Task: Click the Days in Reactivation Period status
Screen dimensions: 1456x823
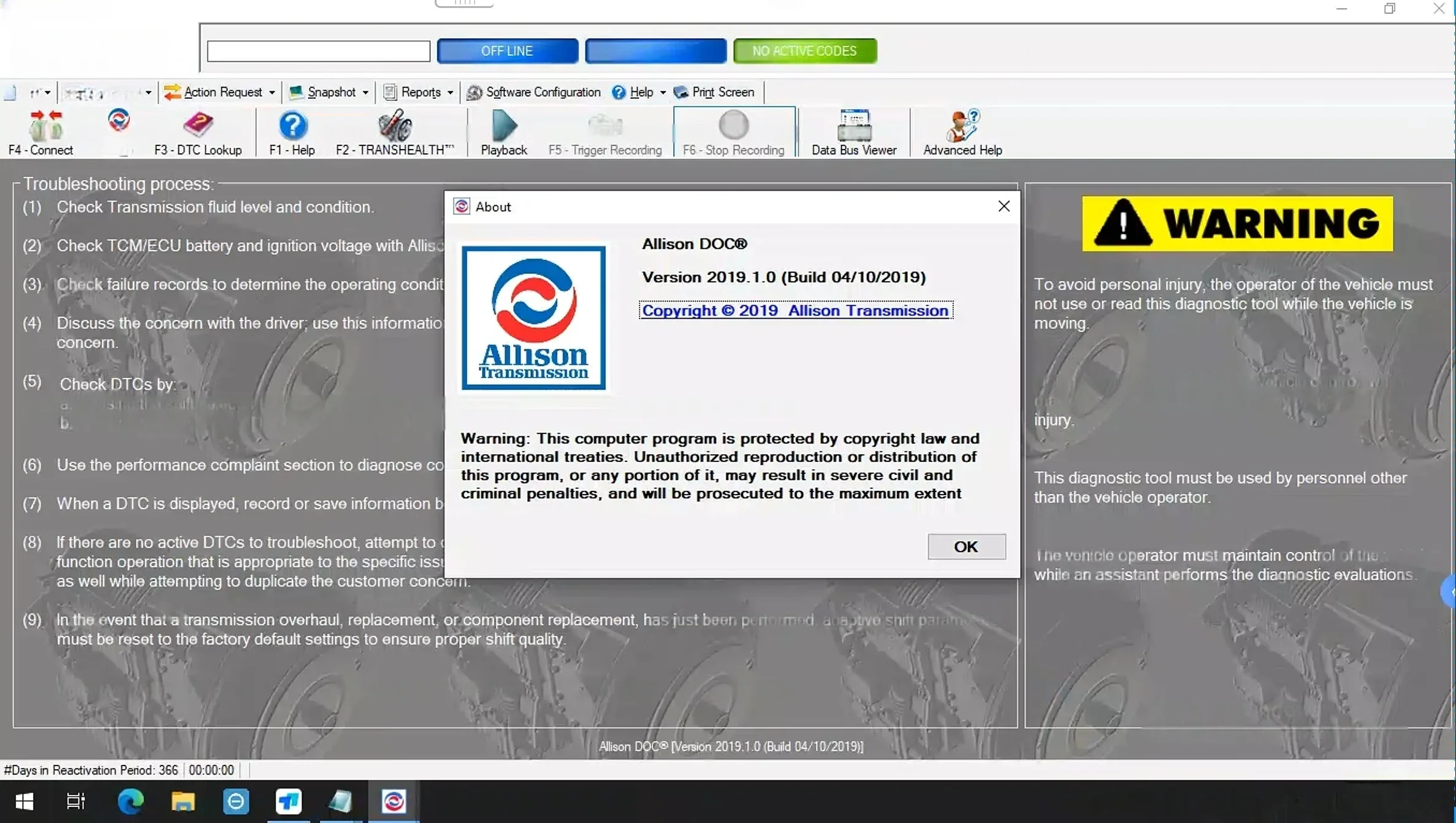Action: click(x=91, y=770)
